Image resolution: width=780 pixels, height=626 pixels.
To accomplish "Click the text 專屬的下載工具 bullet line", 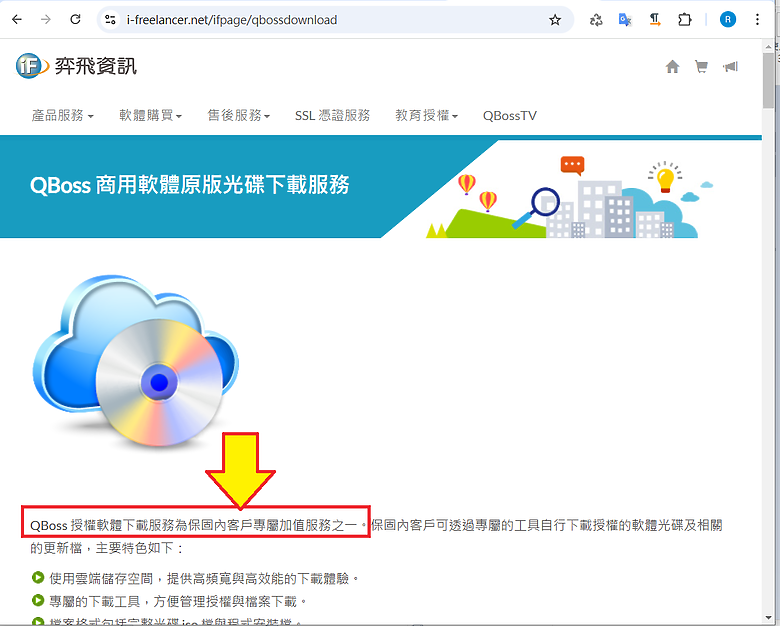I will tap(178, 601).
